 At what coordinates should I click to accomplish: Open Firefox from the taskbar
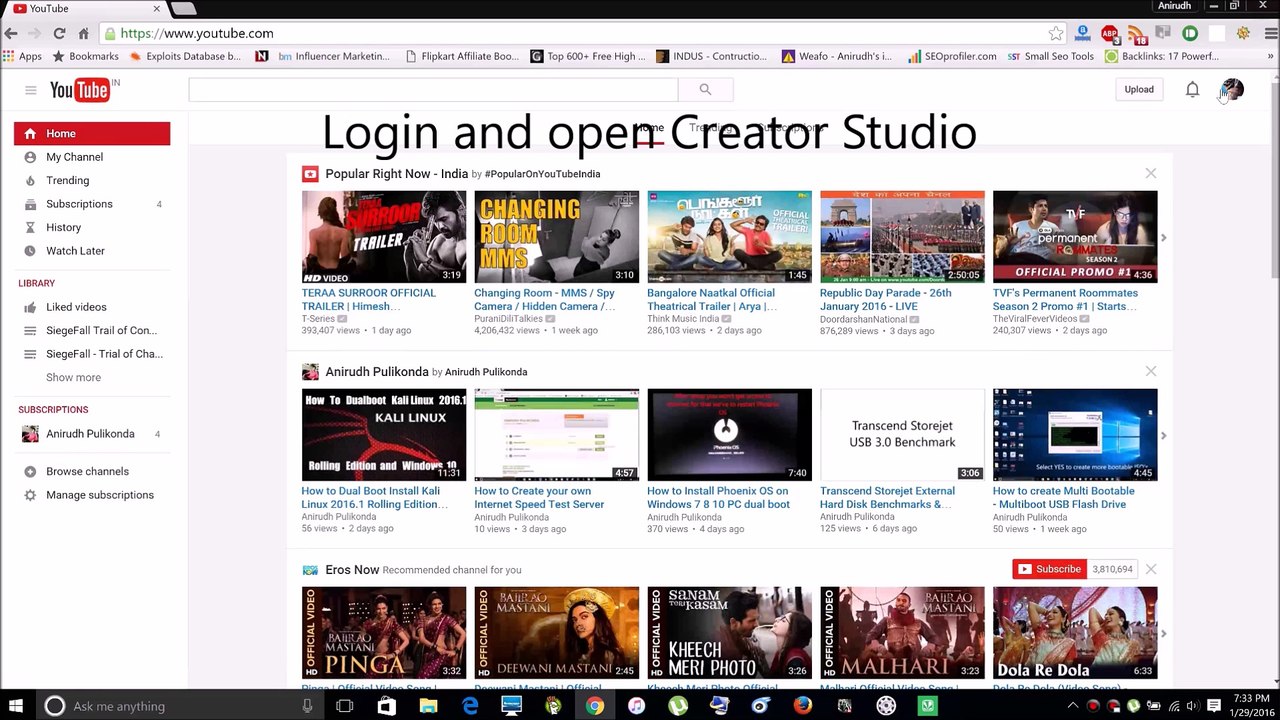pyautogui.click(x=803, y=706)
